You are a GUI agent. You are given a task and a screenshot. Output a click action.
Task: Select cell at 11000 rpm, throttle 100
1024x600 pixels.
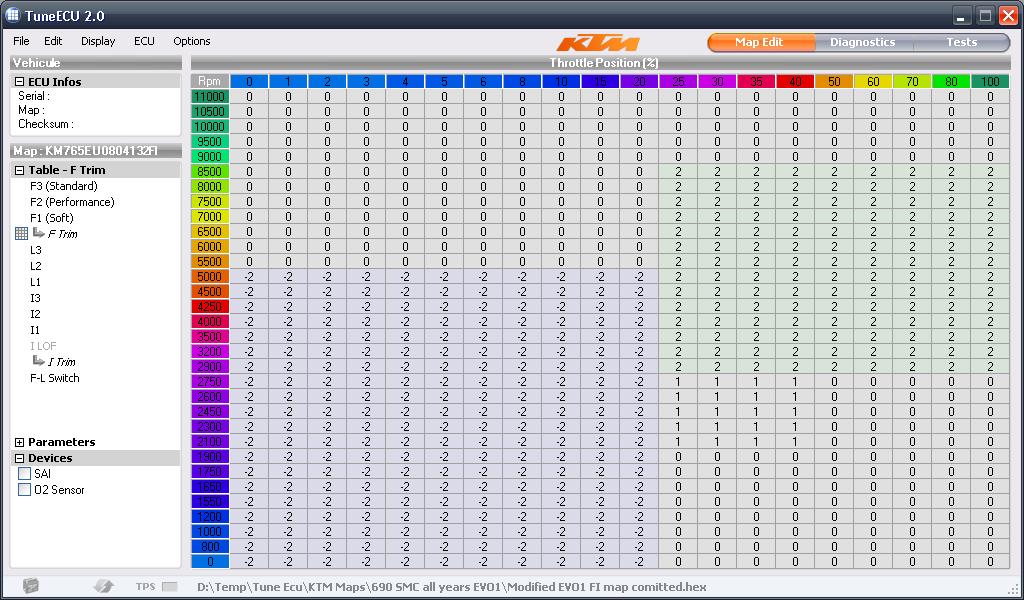[990, 96]
